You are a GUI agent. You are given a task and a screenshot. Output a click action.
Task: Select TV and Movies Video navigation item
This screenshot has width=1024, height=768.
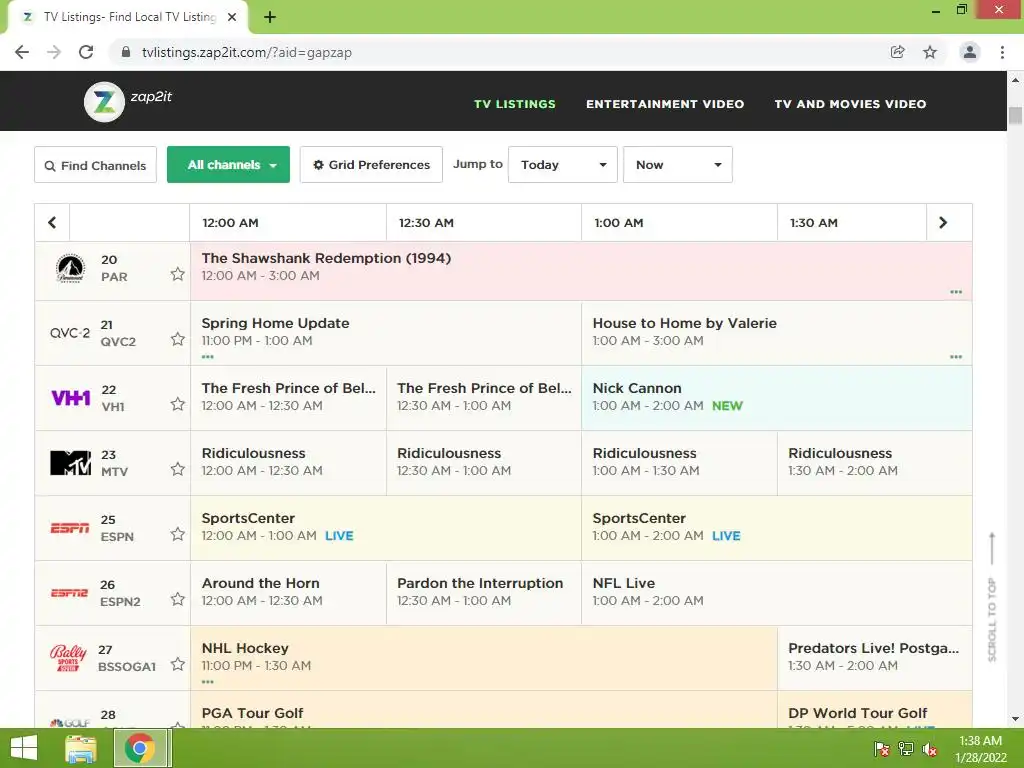coord(850,104)
